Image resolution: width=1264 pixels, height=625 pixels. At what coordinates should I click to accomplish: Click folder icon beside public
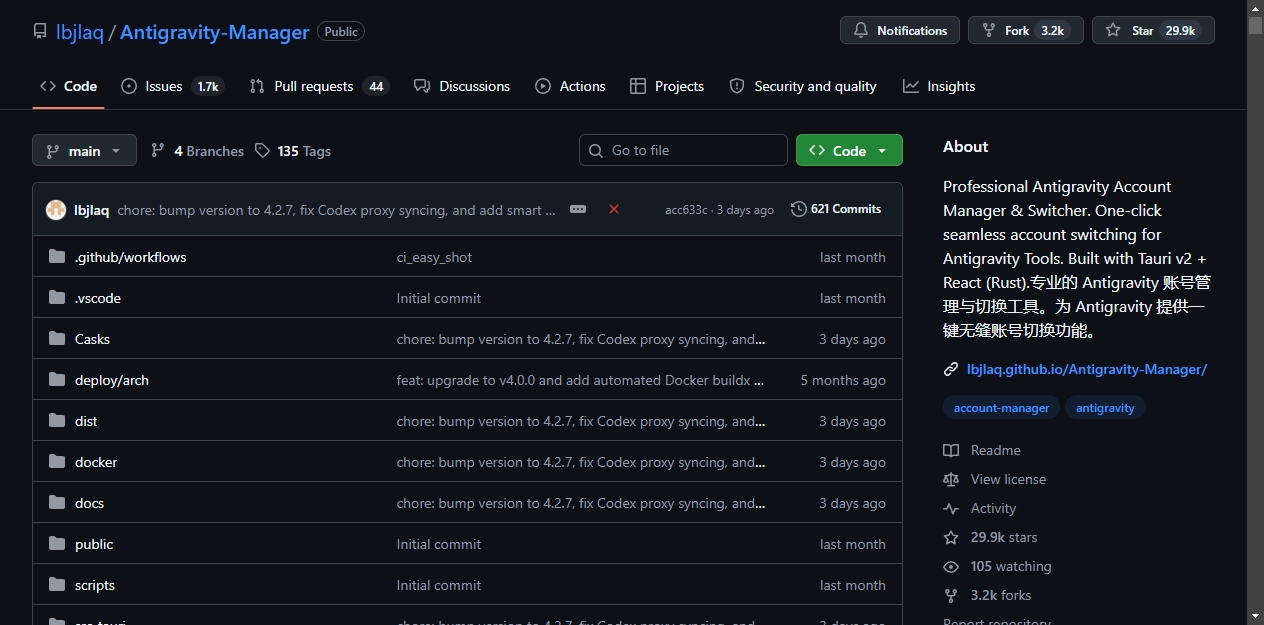[57, 544]
